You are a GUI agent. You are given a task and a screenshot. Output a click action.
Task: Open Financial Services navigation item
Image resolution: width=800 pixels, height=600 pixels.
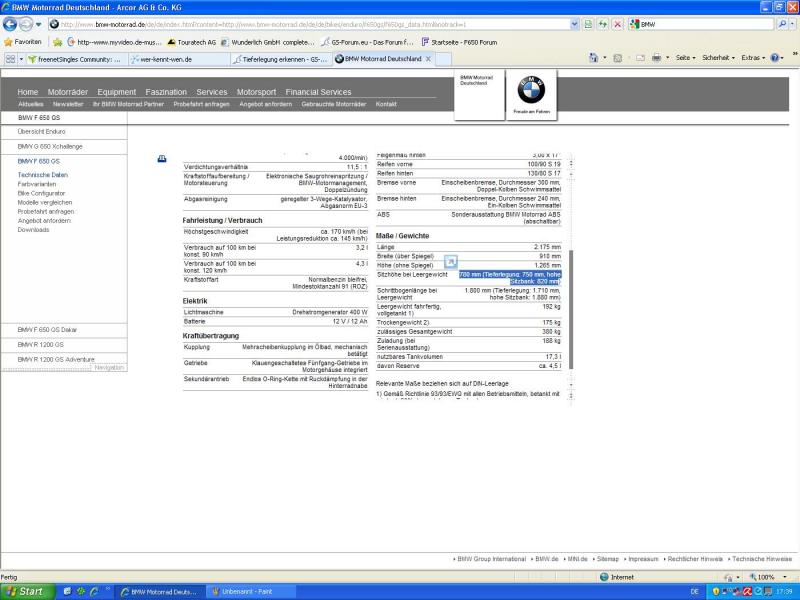tap(318, 92)
